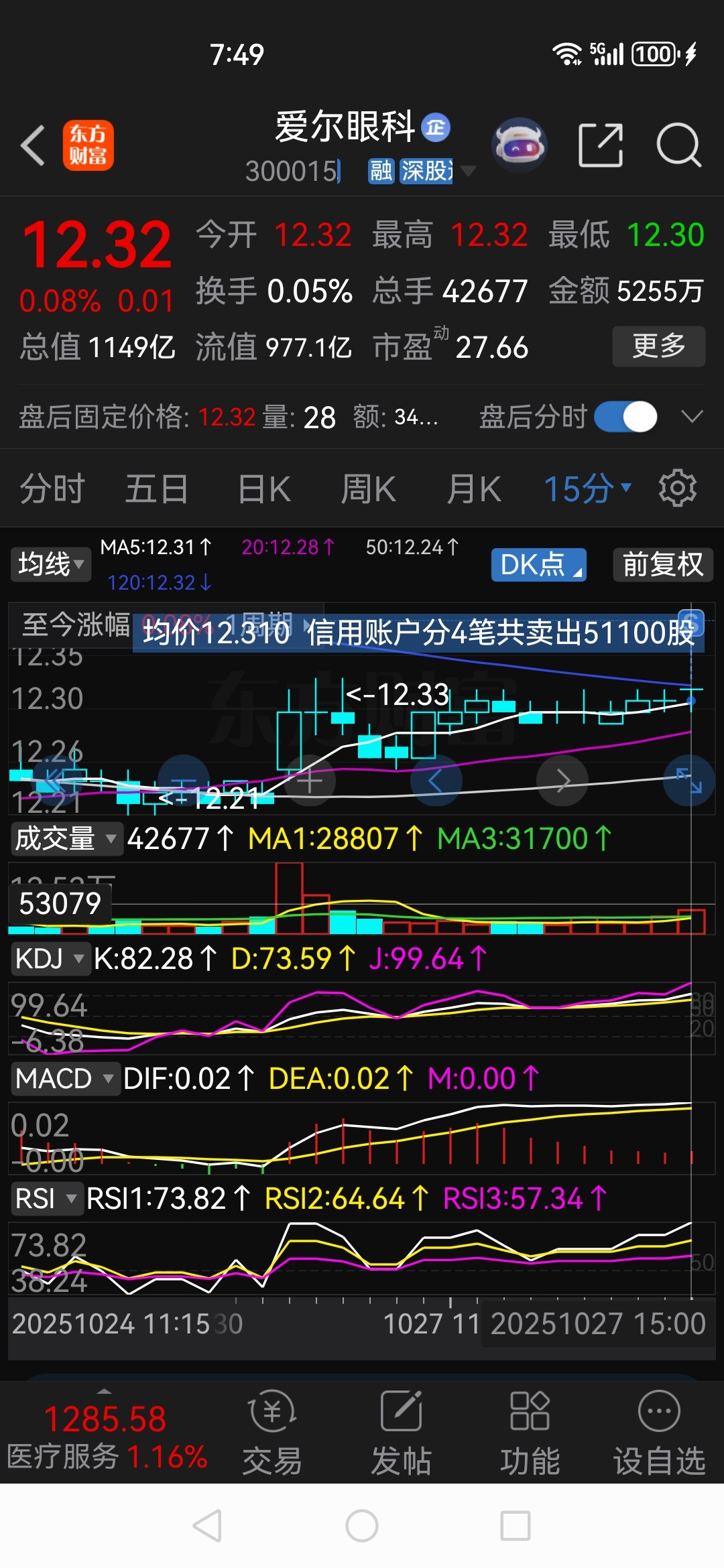Move chart cursor right with arrow button

[562, 781]
